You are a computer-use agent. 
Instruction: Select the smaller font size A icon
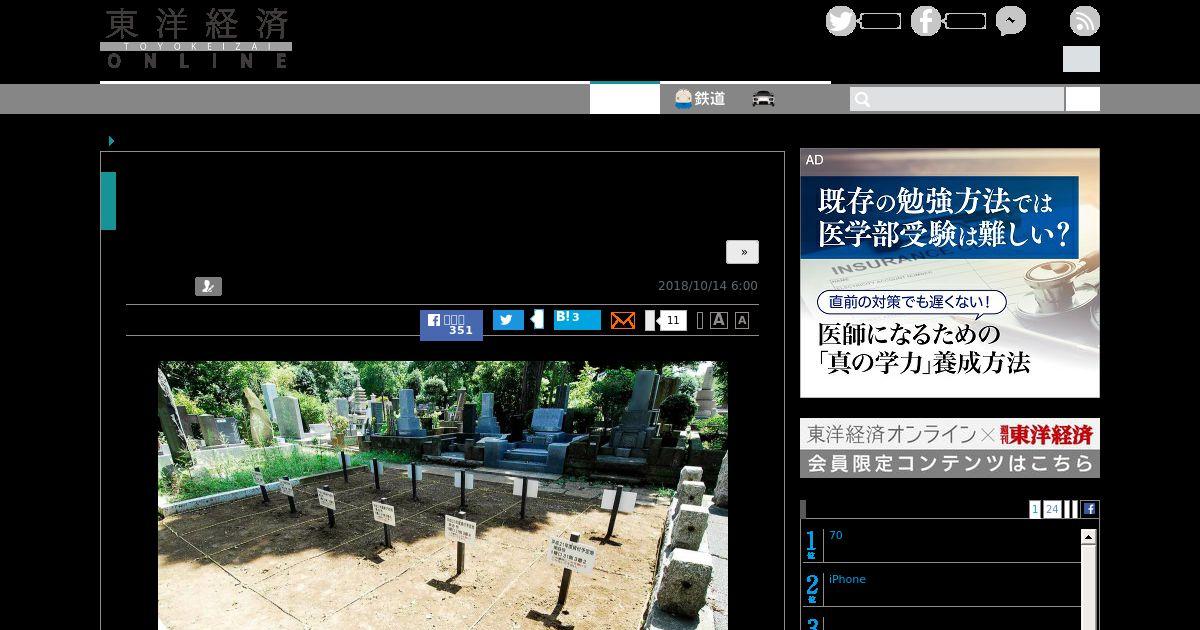[x=742, y=320]
